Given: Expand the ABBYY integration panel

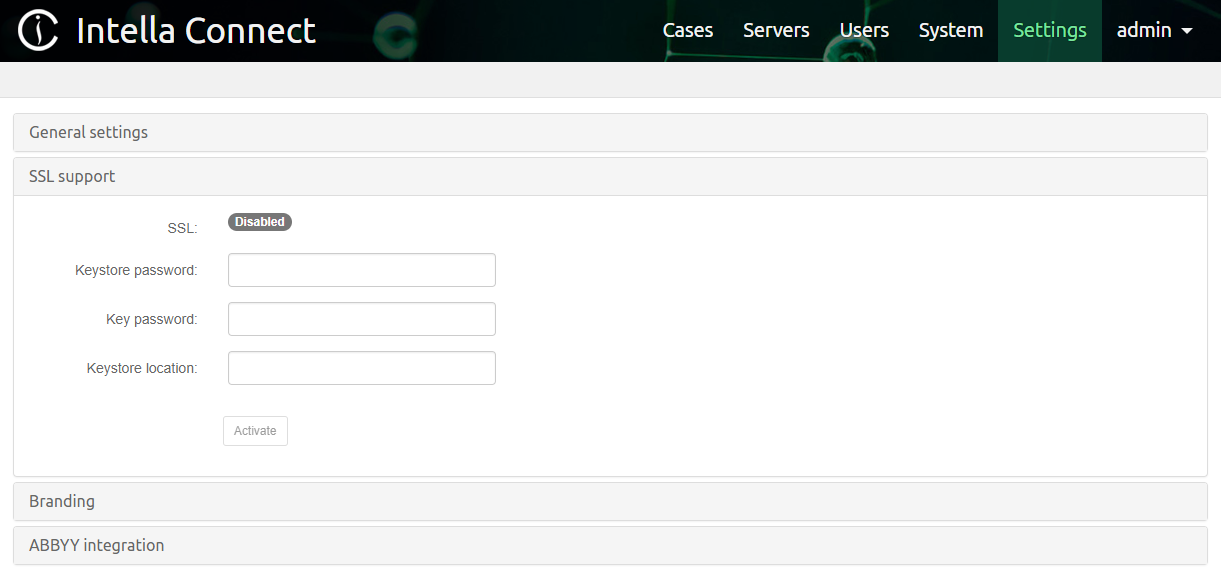Looking at the screenshot, I should (96, 545).
